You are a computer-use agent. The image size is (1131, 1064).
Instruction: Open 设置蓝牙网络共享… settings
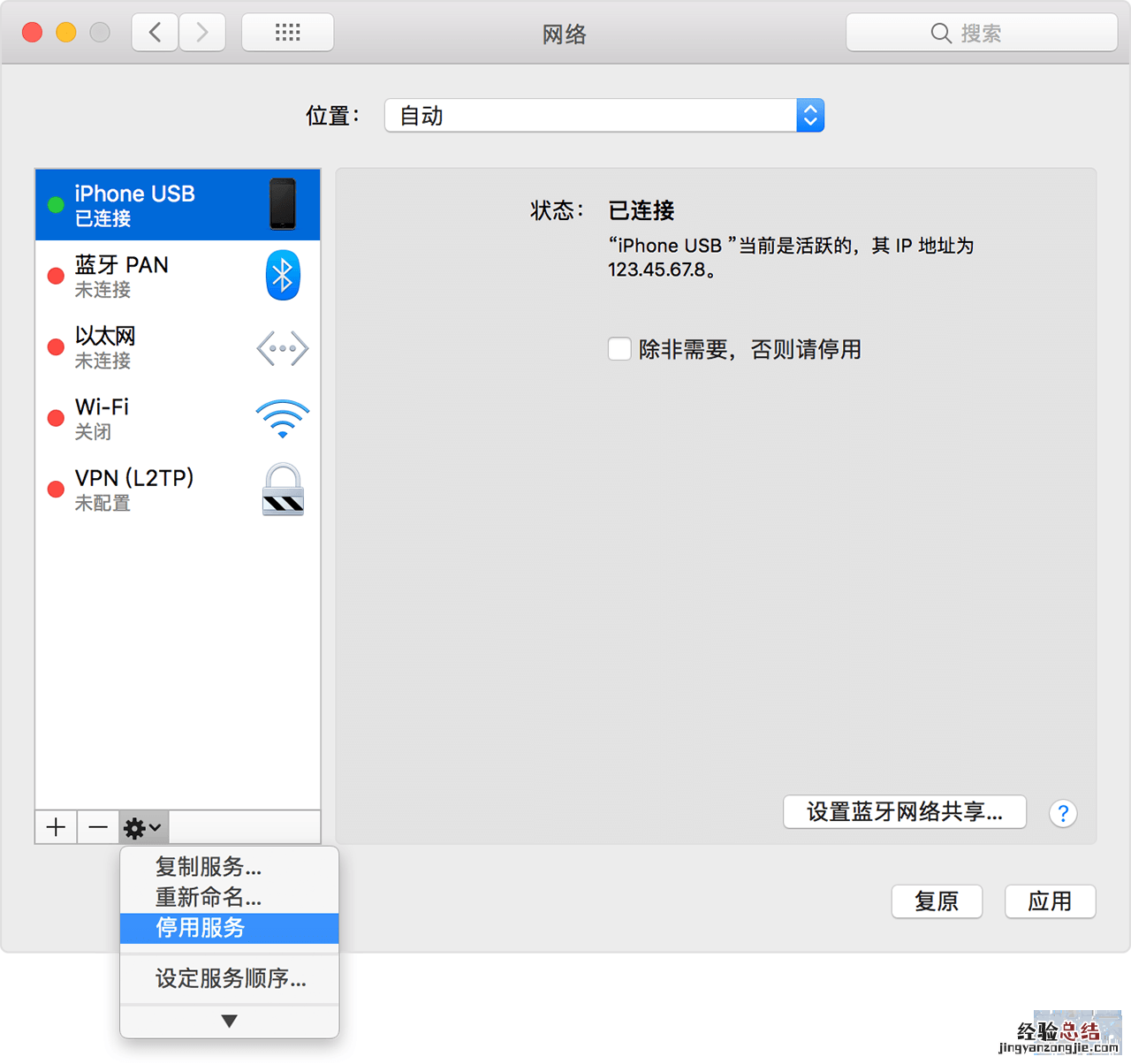(904, 812)
